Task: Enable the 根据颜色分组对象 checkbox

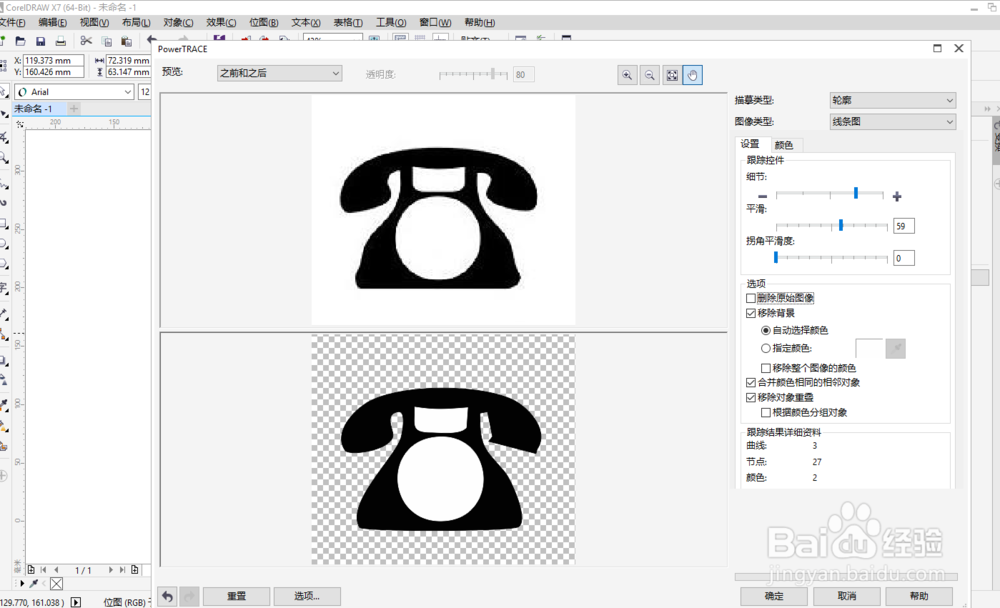Action: coord(766,413)
